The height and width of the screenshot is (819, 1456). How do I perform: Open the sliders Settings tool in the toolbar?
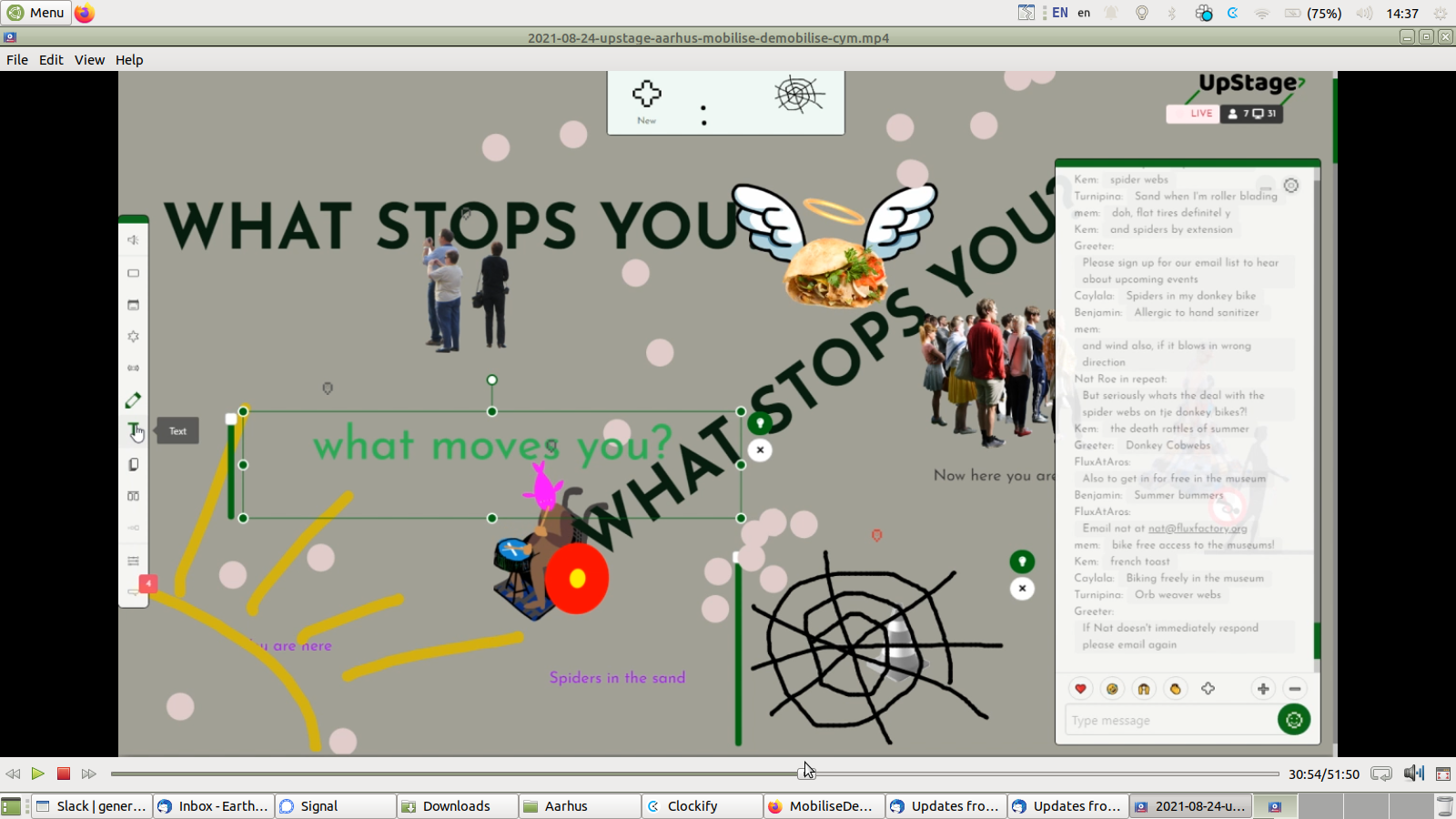click(133, 561)
